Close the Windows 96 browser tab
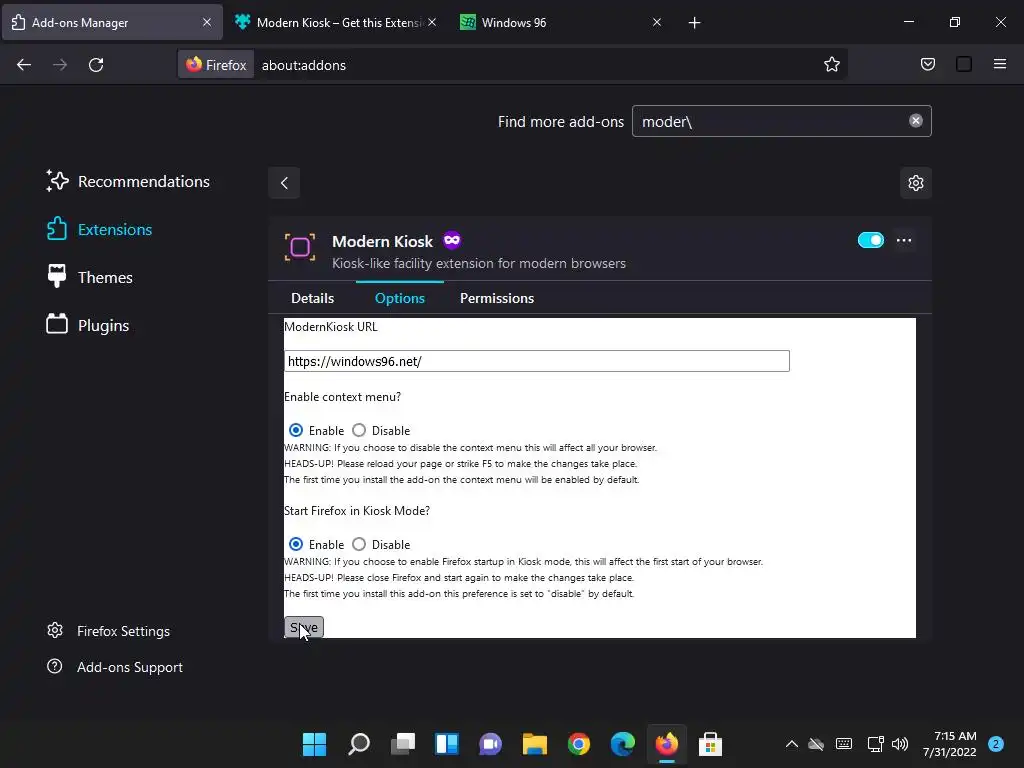This screenshot has width=1024, height=768. click(x=657, y=22)
